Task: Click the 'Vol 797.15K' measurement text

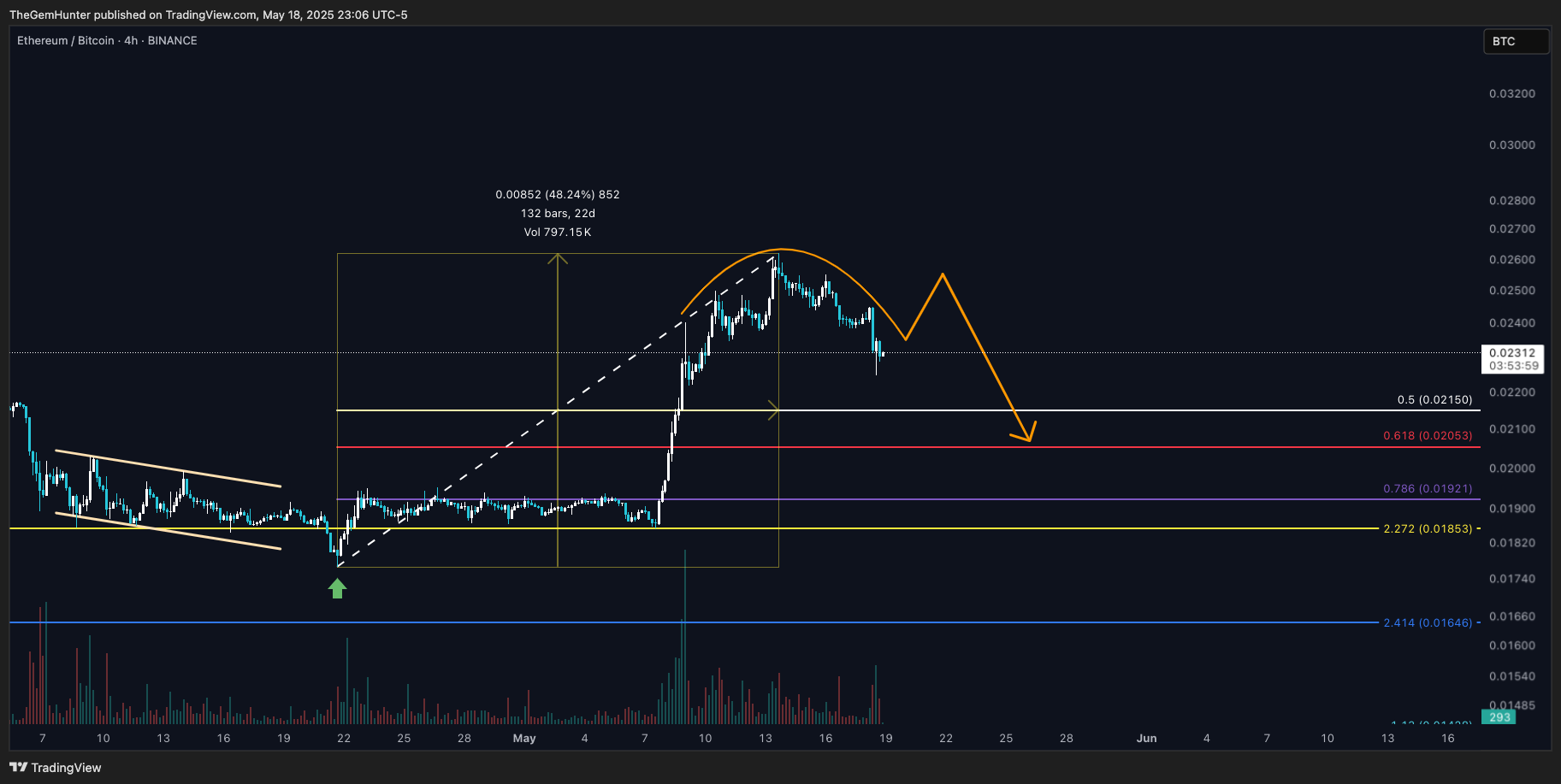Action: tap(558, 233)
